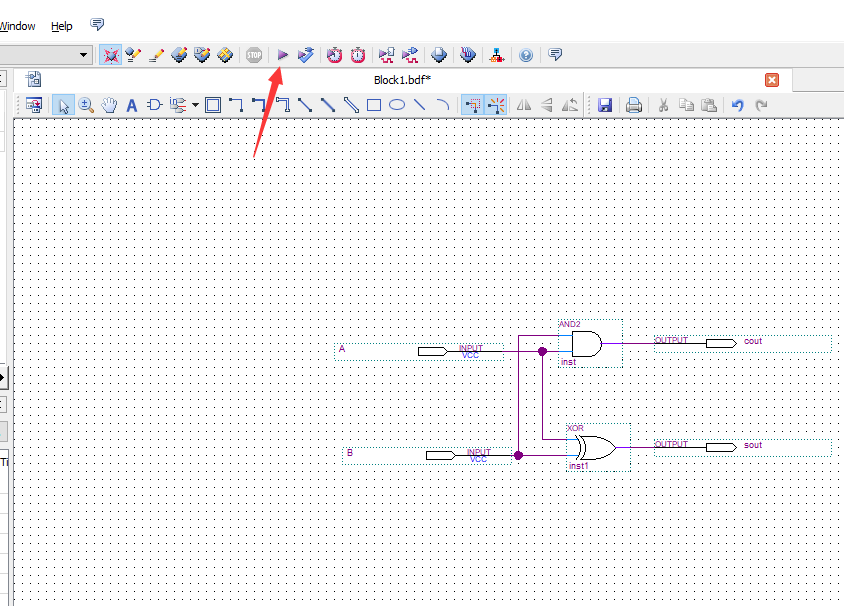Undo the last action
Viewport: 844px width, 606px height.
[738, 105]
